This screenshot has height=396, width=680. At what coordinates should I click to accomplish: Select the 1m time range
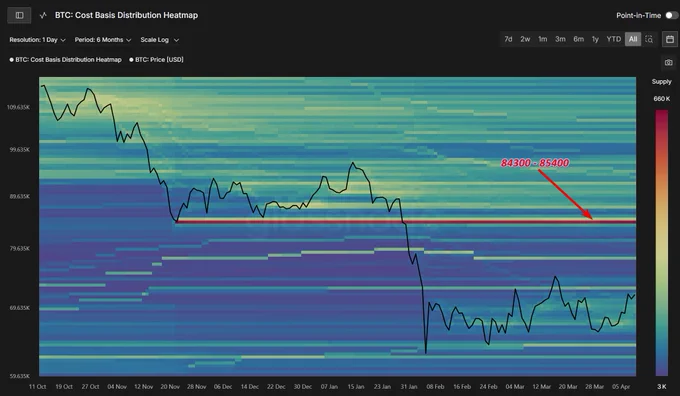coord(543,39)
